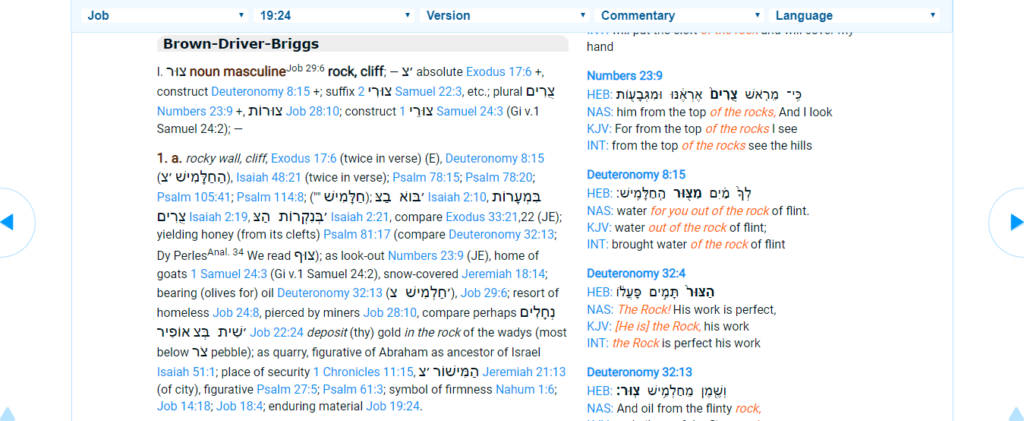Screen dimensions: 1024x421
Task: Open the 19:24 verse dropdown
Action: pos(333,15)
